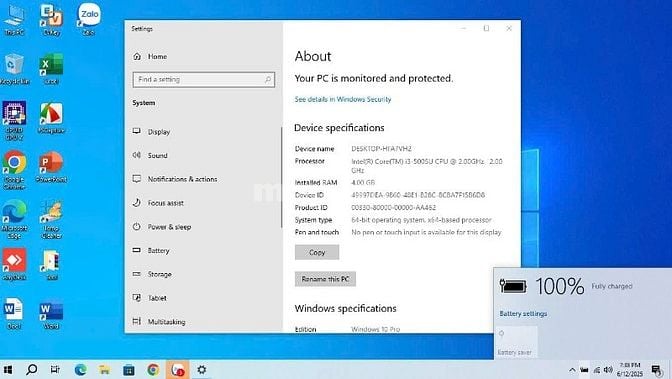Click the Copy device specifications button
The width and height of the screenshot is (672, 379).
pyautogui.click(x=317, y=252)
